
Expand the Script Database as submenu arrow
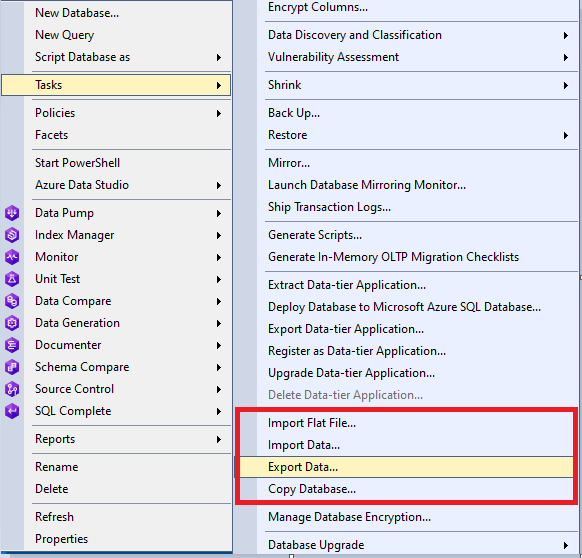coord(219,58)
